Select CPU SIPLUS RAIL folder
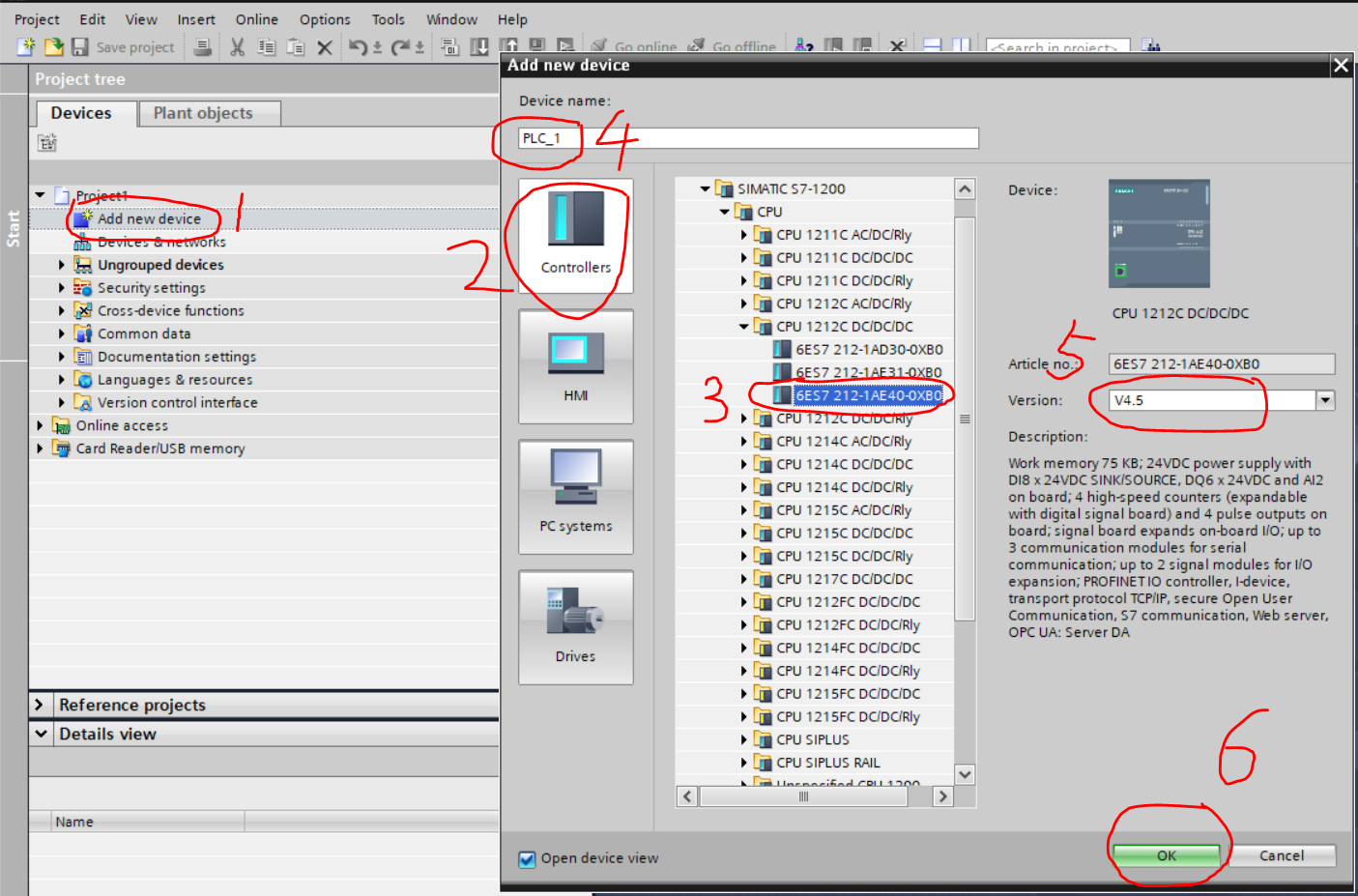 (x=827, y=763)
